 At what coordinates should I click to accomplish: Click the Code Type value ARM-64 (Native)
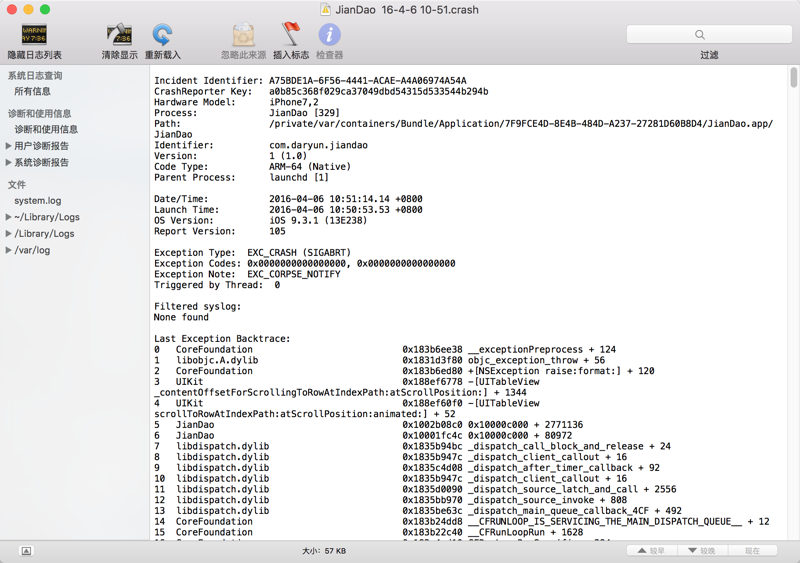tap(310, 166)
